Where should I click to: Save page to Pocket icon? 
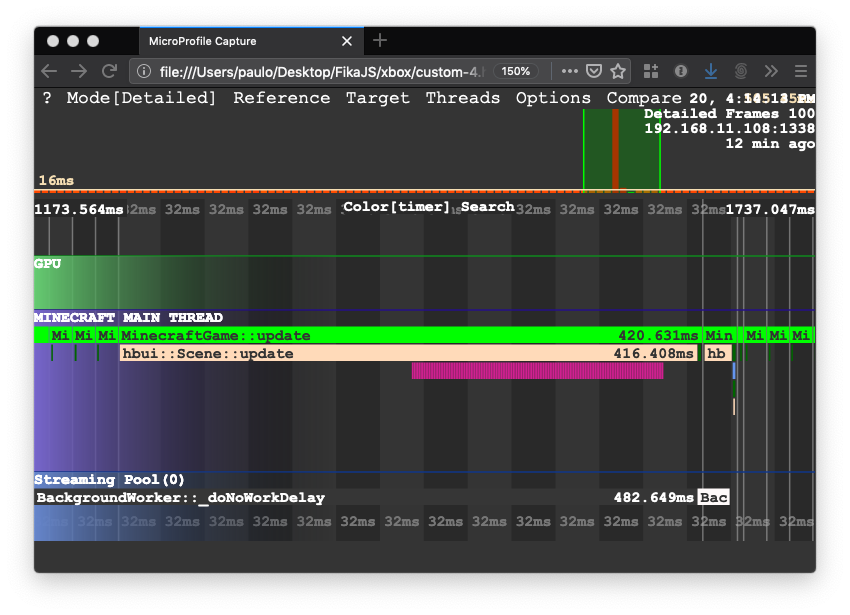594,71
